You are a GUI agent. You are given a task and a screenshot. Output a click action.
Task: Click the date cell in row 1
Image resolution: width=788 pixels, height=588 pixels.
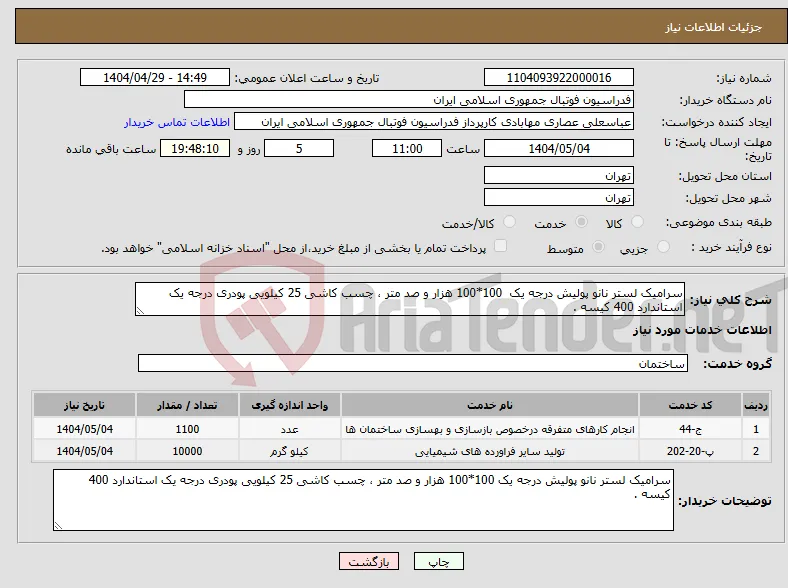point(84,429)
